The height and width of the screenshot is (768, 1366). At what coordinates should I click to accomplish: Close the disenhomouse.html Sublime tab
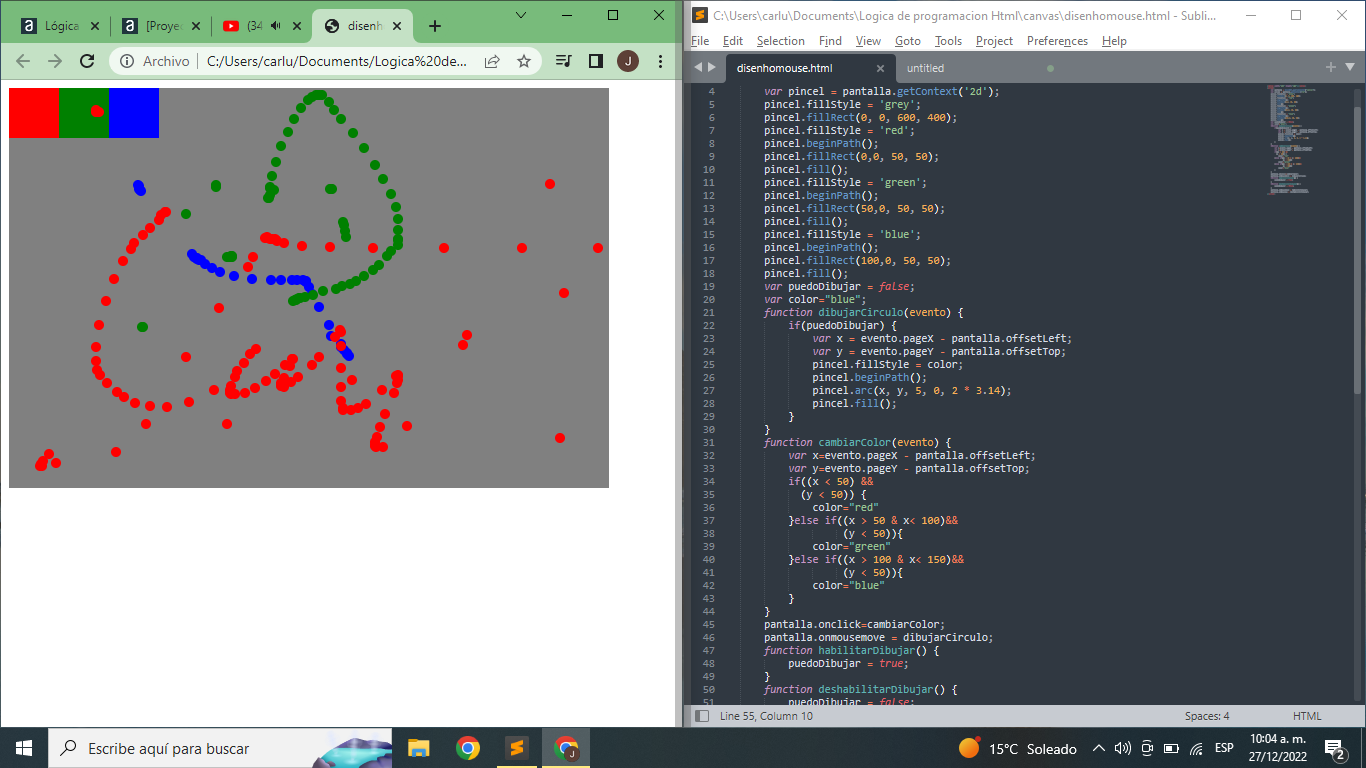click(x=880, y=68)
